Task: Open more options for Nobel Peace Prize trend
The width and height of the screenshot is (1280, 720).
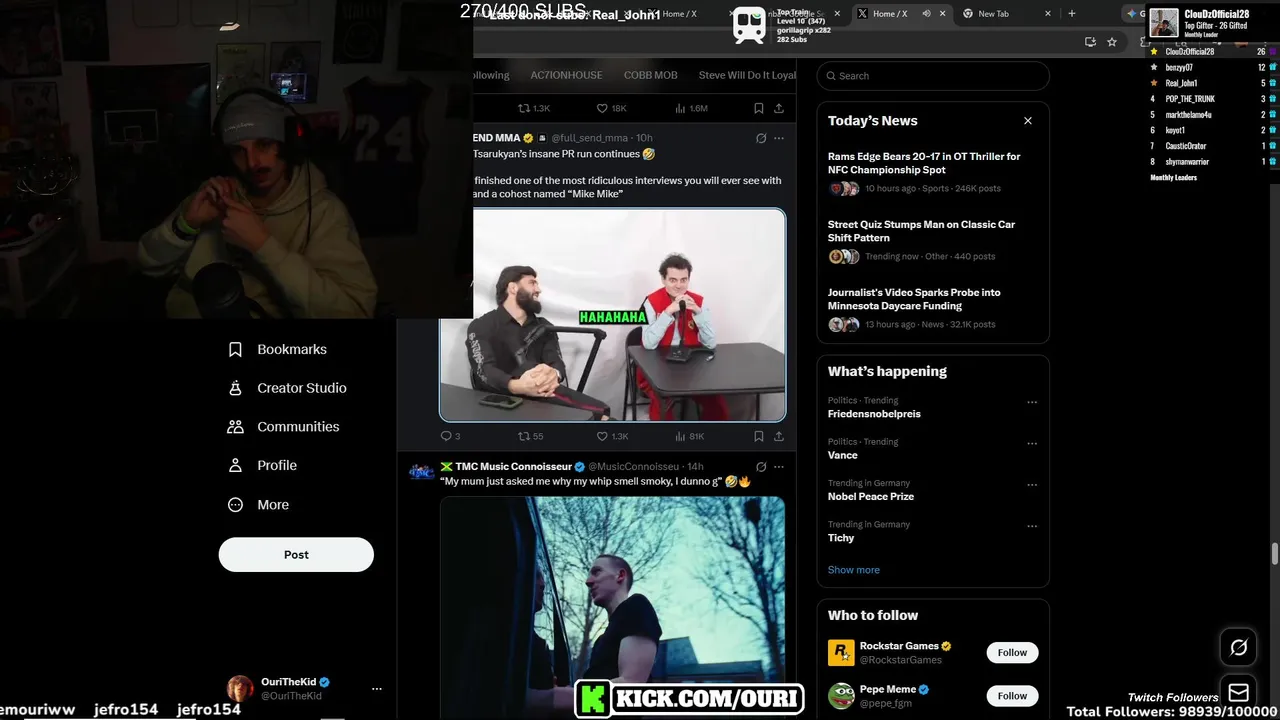Action: coord(1032,486)
